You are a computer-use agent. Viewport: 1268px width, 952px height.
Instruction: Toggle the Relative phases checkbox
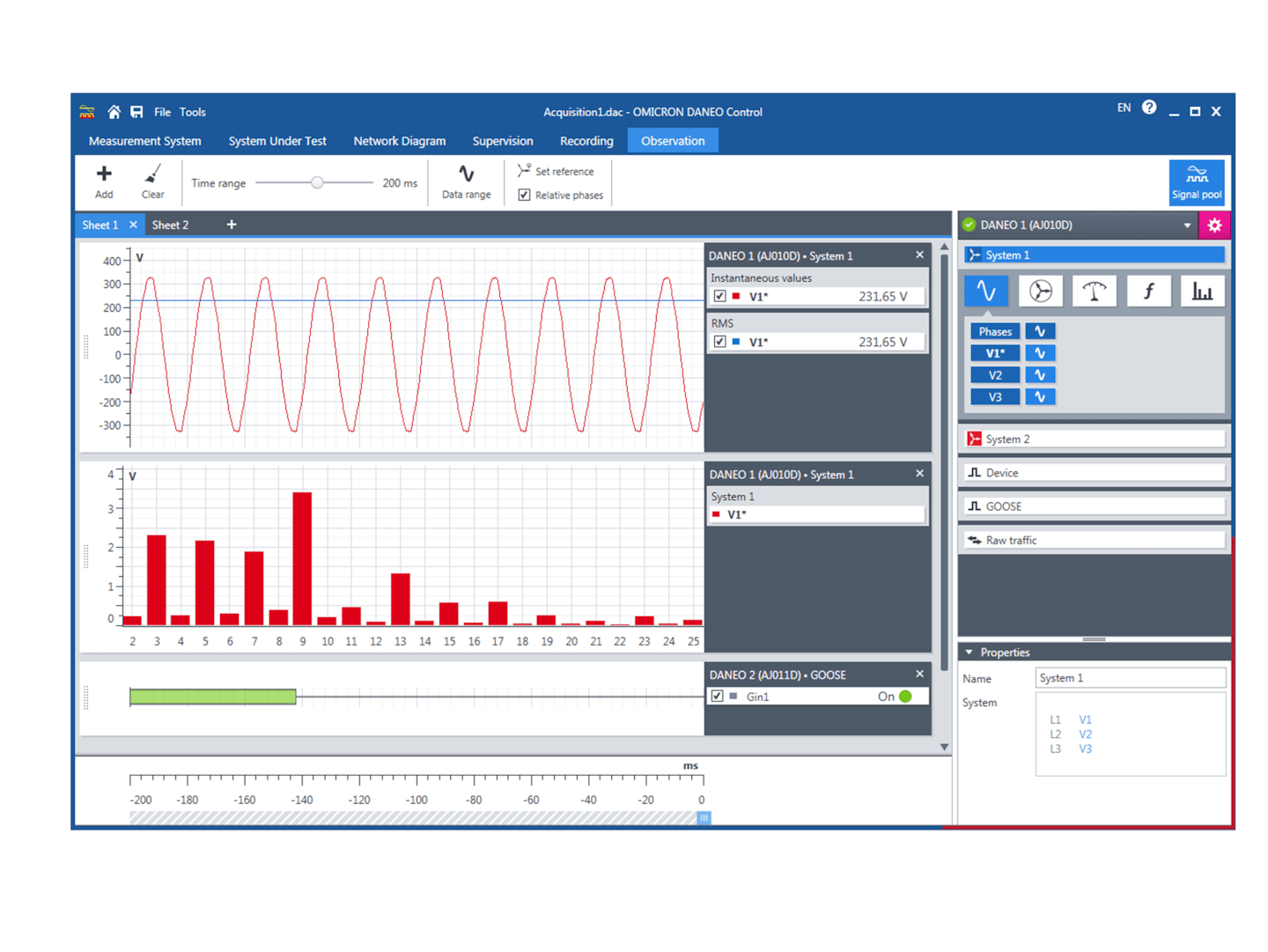pyautogui.click(x=524, y=195)
